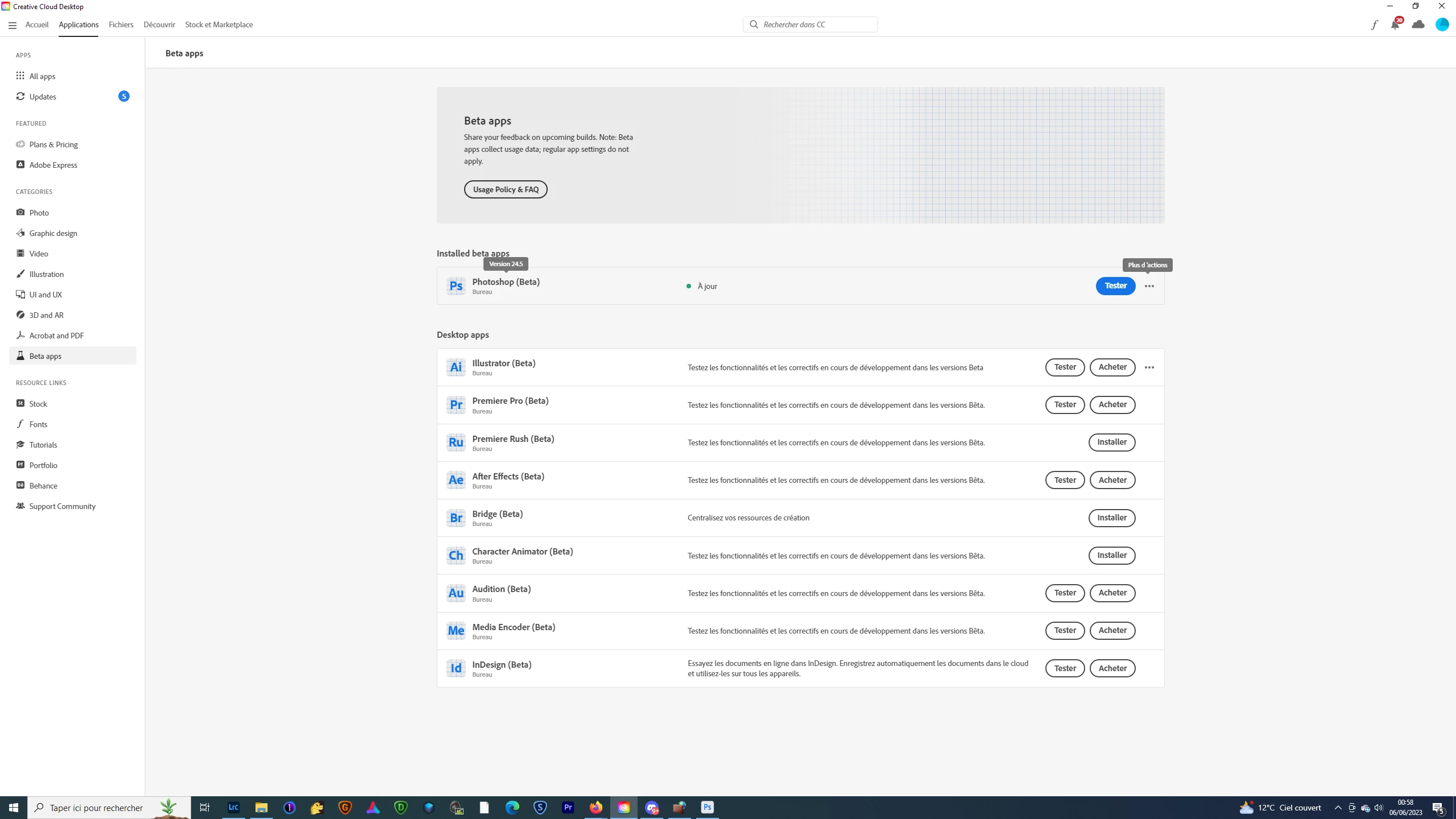Open more actions for Illustrator (Beta)
This screenshot has height=819, width=1456.
[x=1149, y=367]
